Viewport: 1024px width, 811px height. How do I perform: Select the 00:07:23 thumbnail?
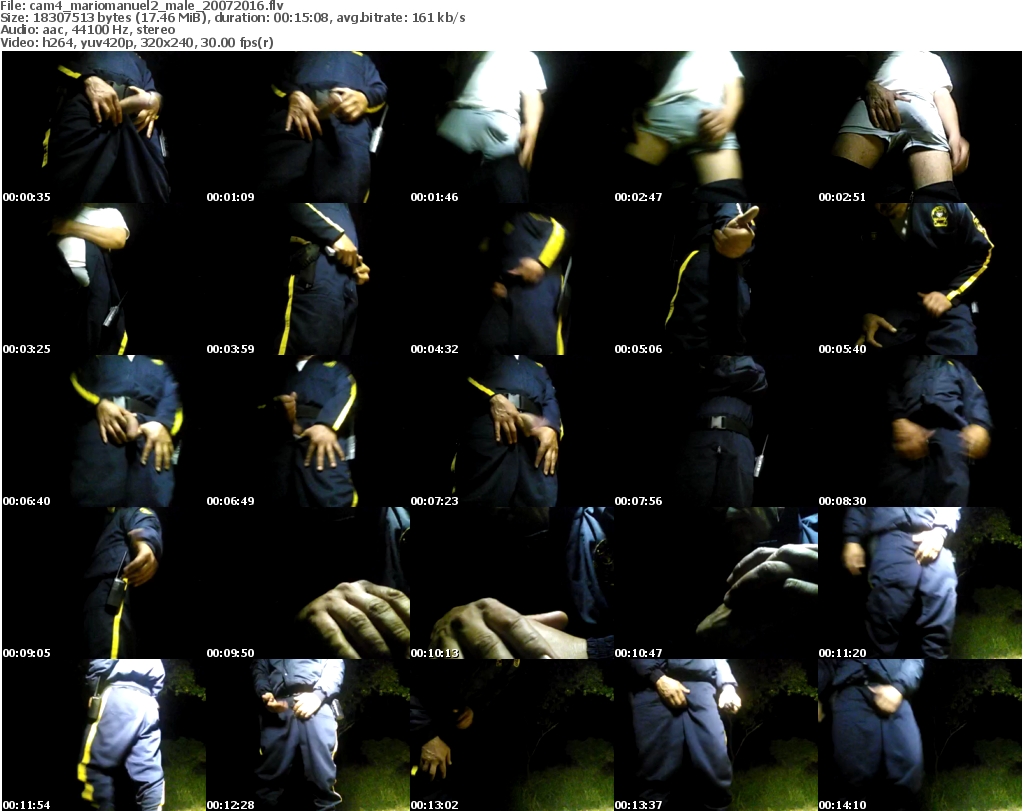click(x=511, y=432)
